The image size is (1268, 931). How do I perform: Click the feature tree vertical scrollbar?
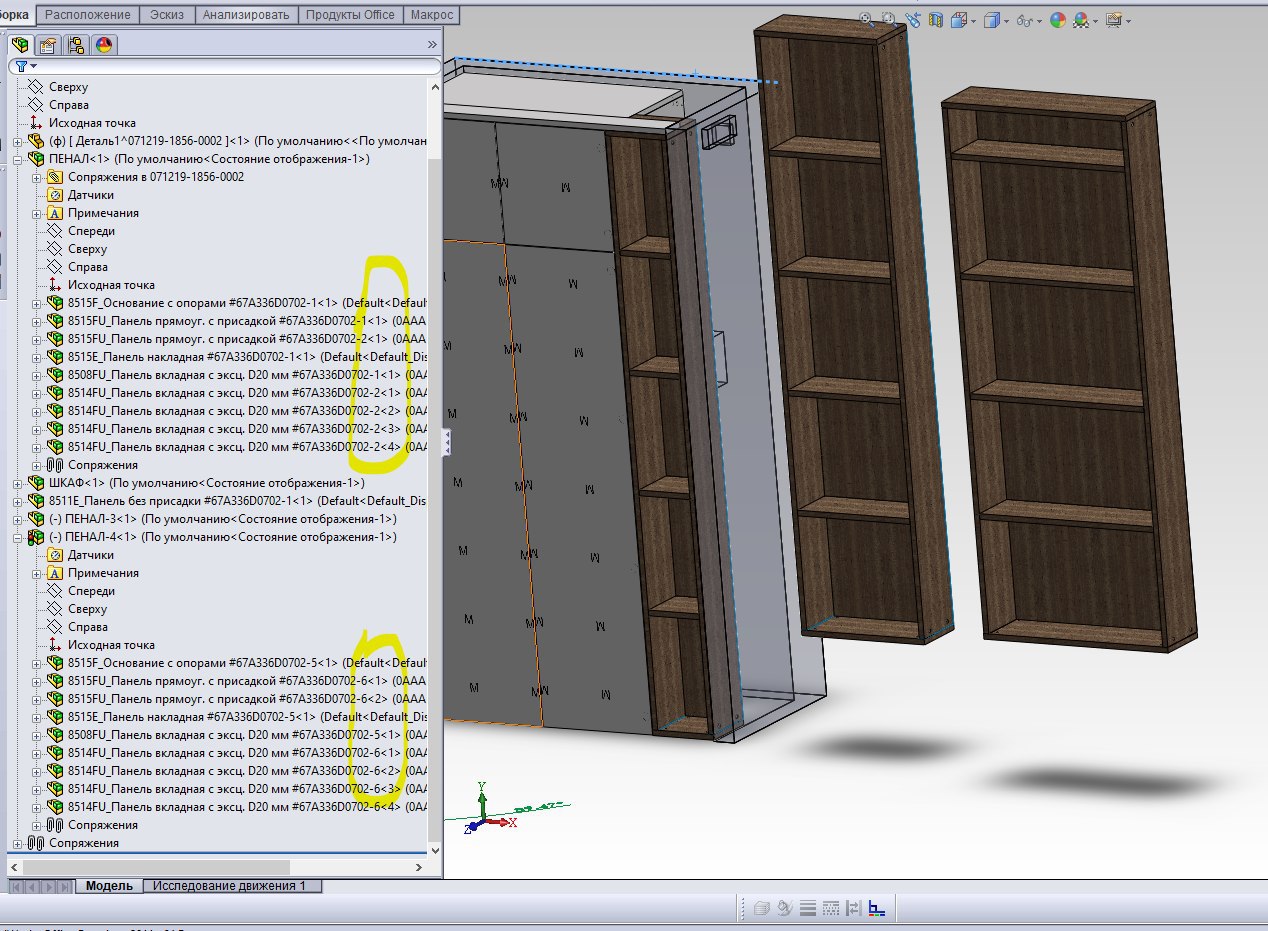click(x=434, y=500)
